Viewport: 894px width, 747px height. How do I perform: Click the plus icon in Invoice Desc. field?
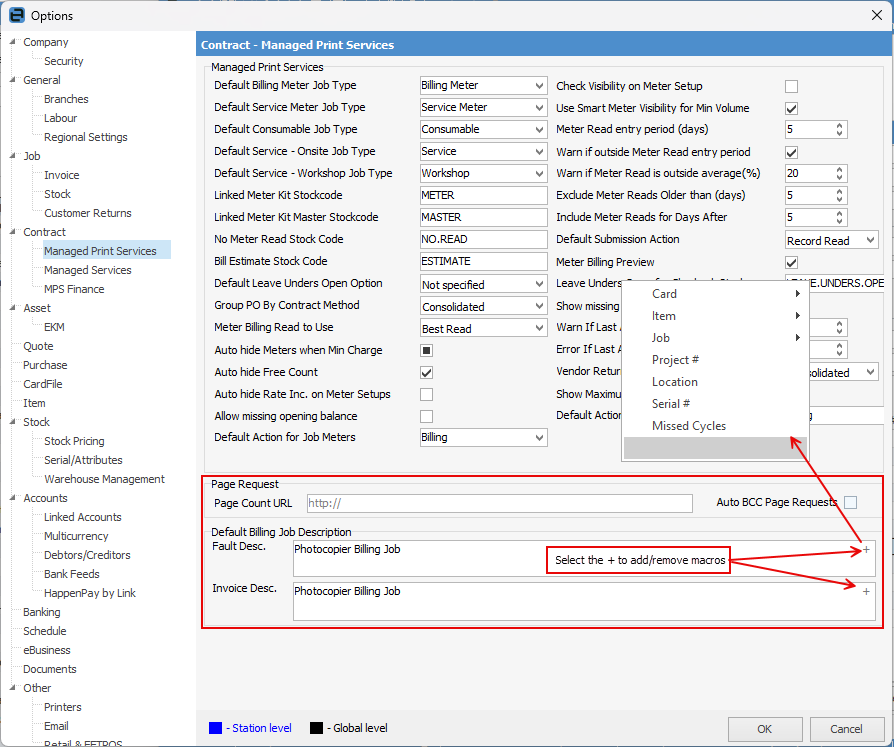866,592
